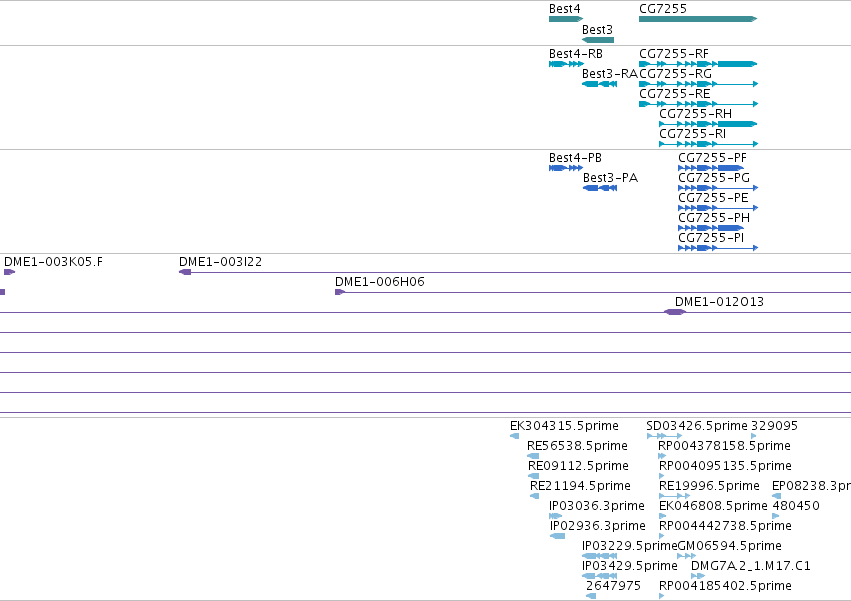The image size is (851, 601).
Task: Click EST RP004095135.5prime
Action: tap(662, 476)
